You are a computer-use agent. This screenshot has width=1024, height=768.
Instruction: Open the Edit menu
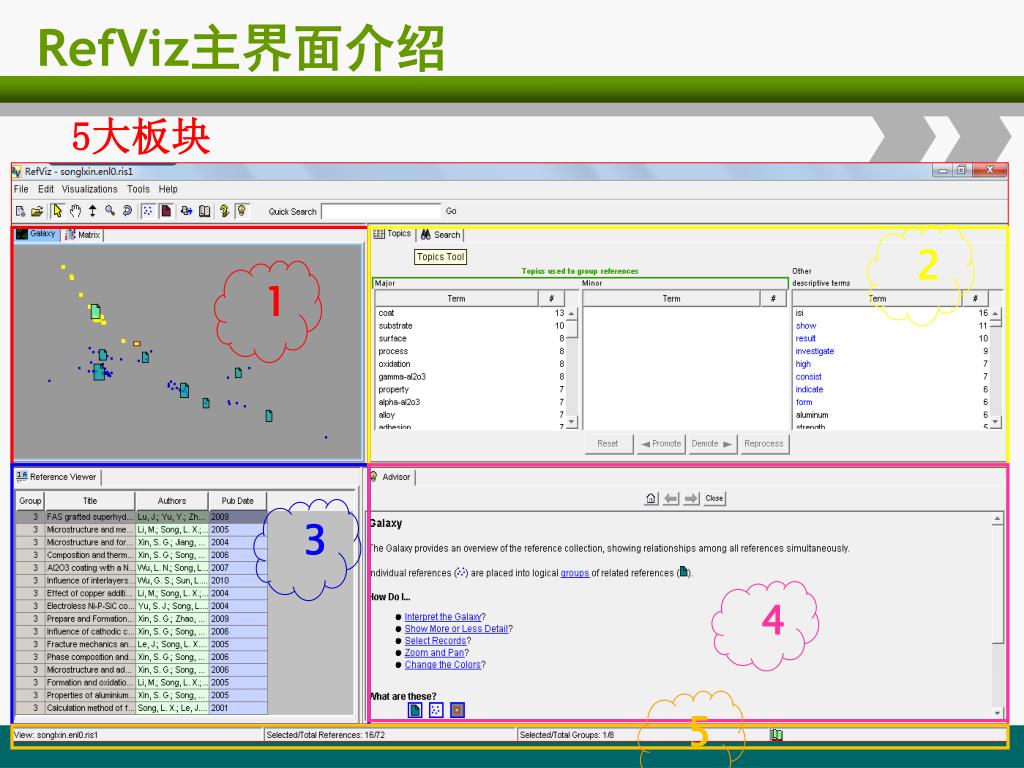46,189
